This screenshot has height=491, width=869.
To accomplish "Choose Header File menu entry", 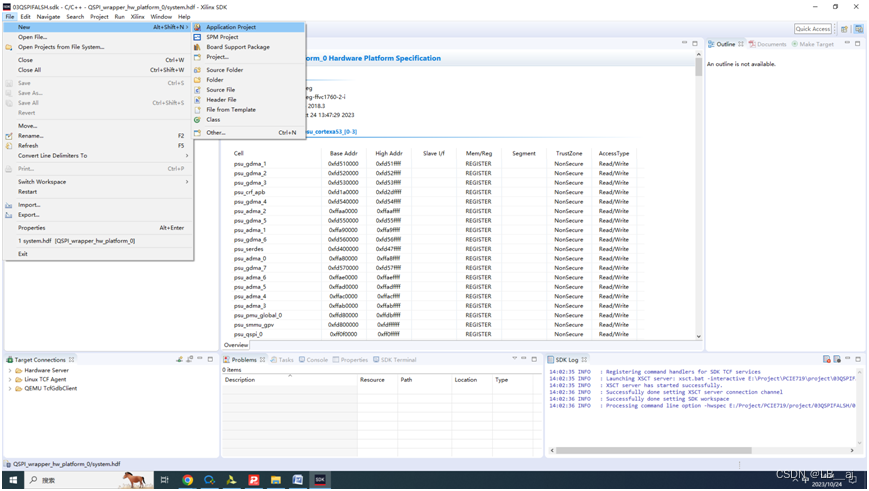I will 248,100.
